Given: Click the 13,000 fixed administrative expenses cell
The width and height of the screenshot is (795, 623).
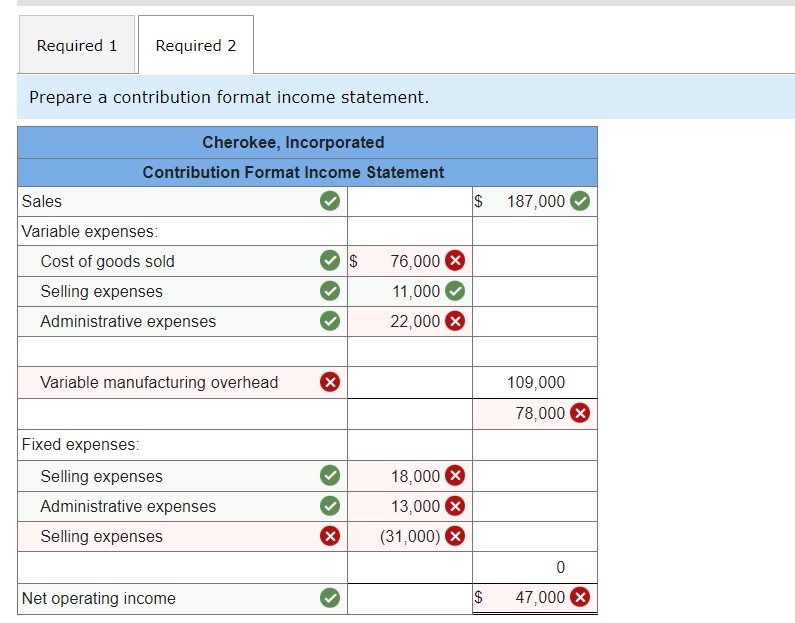Looking at the screenshot, I should pos(410,506).
